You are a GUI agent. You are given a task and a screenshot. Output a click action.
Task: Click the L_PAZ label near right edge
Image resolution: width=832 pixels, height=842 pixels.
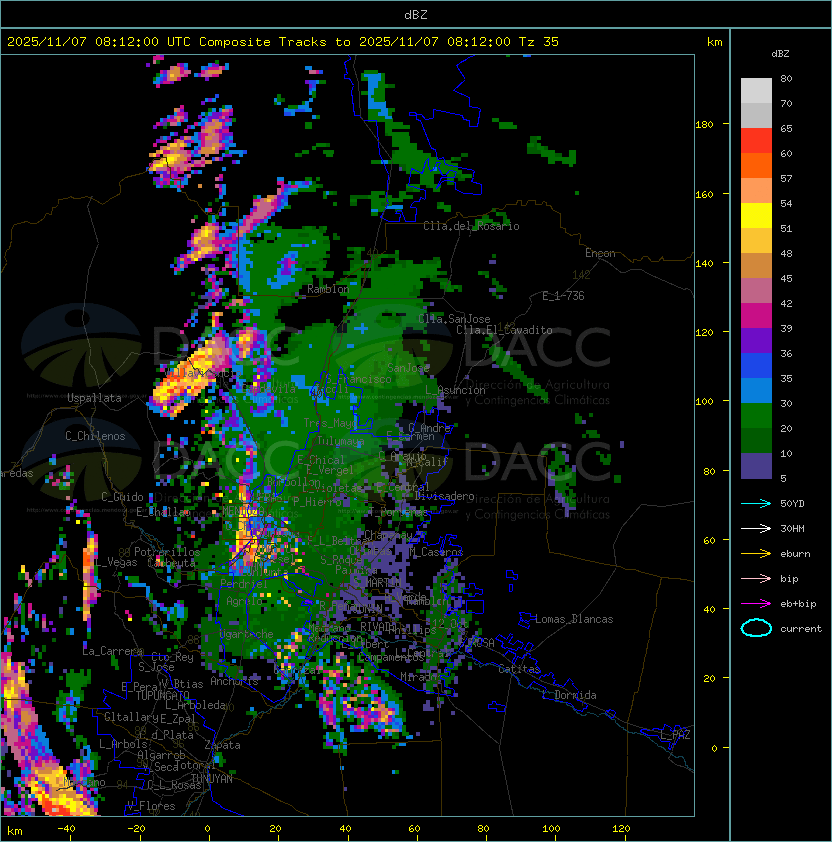pyautogui.click(x=675, y=735)
